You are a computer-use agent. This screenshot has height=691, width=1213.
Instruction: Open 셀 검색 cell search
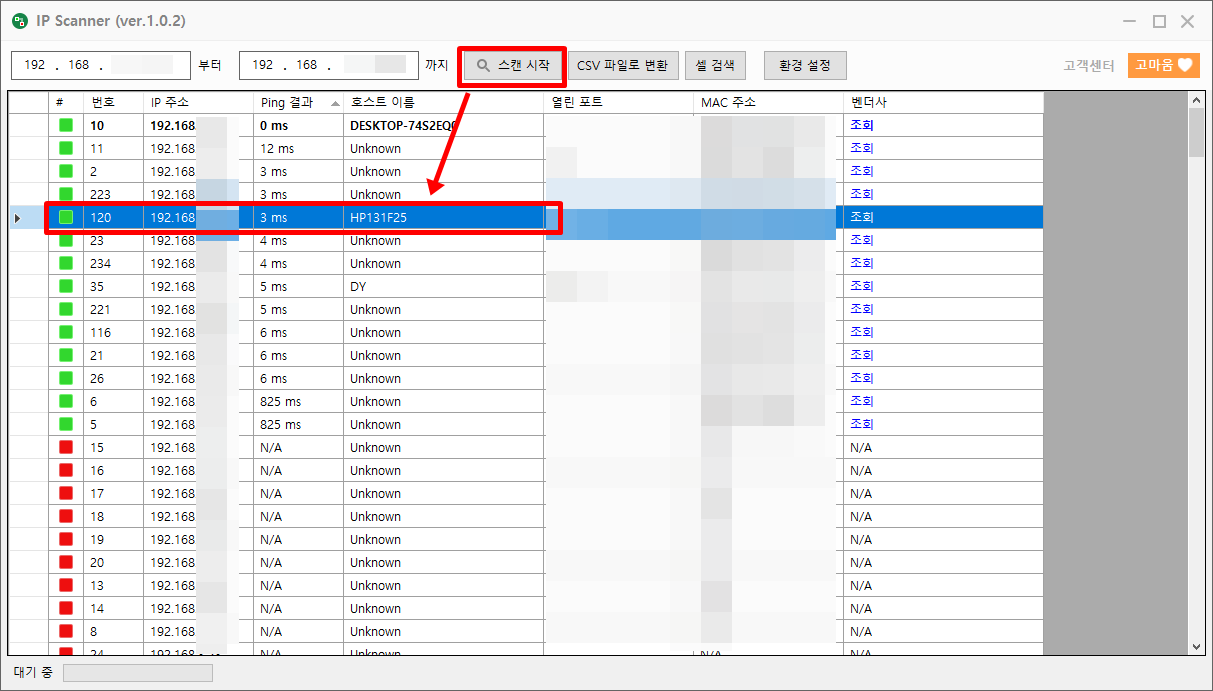pos(715,65)
